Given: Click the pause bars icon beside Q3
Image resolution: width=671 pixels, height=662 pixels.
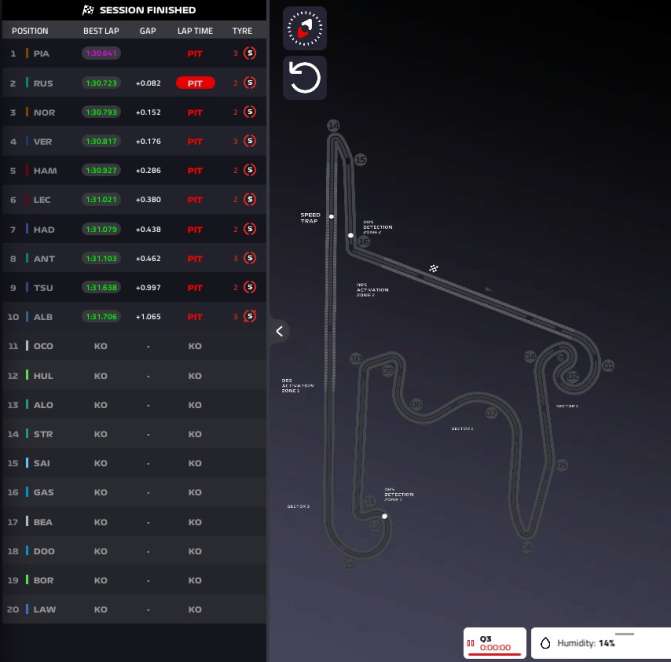Looking at the screenshot, I should point(471,643).
